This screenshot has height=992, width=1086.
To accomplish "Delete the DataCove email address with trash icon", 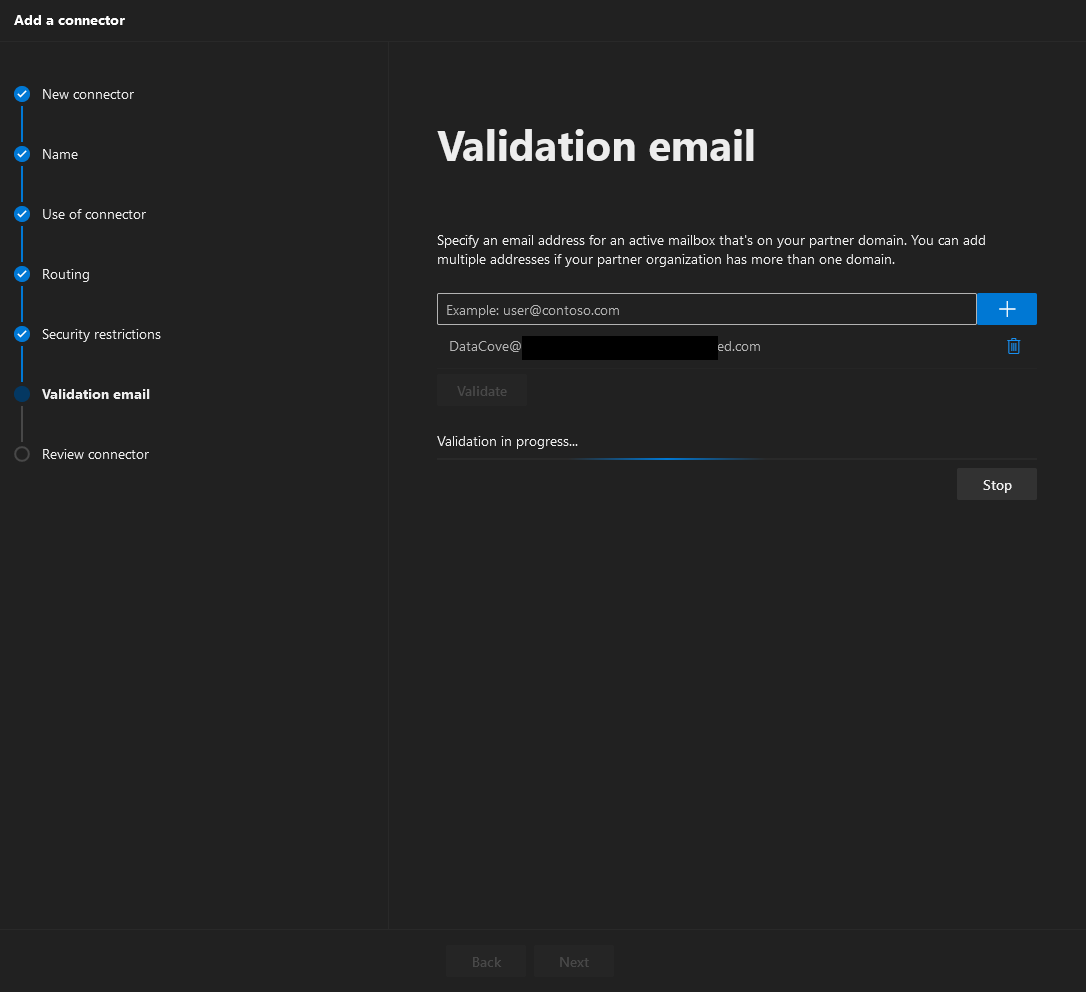I will point(1013,346).
